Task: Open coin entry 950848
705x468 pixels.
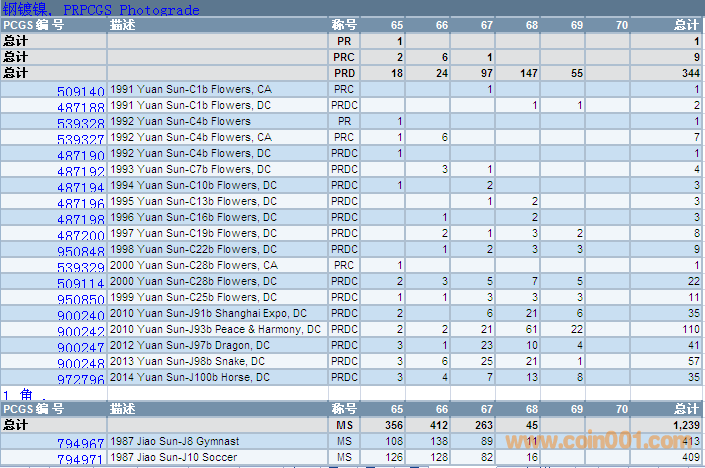Action: pyautogui.click(x=81, y=251)
